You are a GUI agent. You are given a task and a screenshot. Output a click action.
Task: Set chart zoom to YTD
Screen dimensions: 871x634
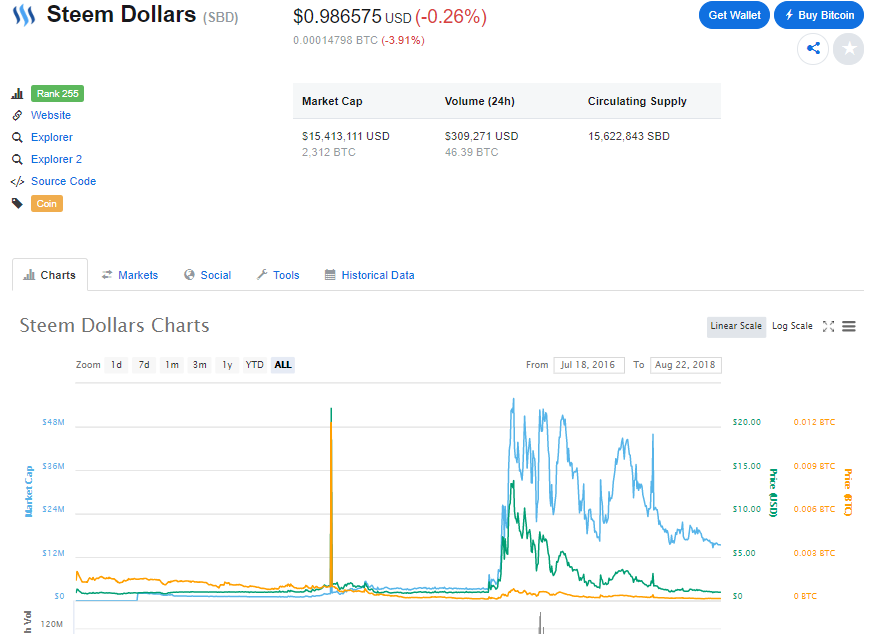[254, 365]
